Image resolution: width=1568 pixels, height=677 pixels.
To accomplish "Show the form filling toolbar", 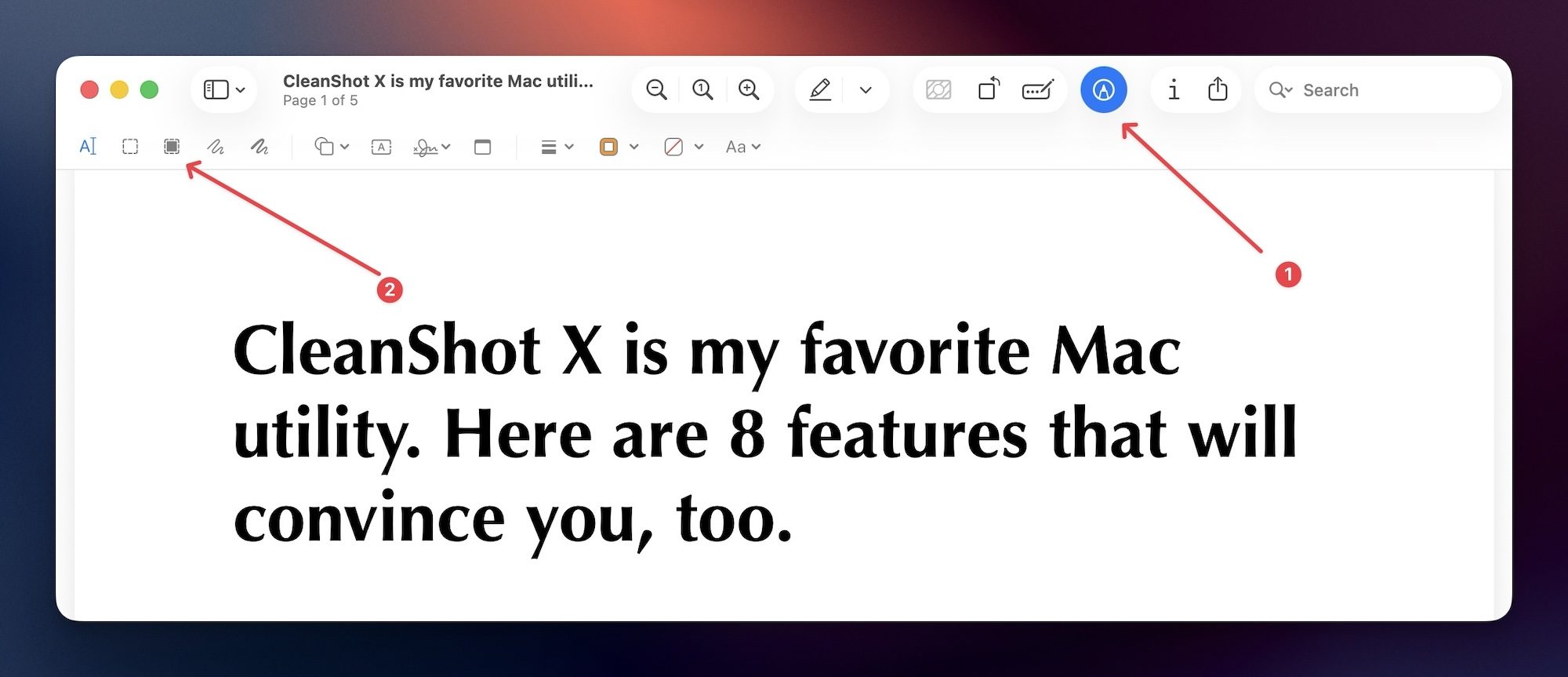I will pyautogui.click(x=1038, y=90).
